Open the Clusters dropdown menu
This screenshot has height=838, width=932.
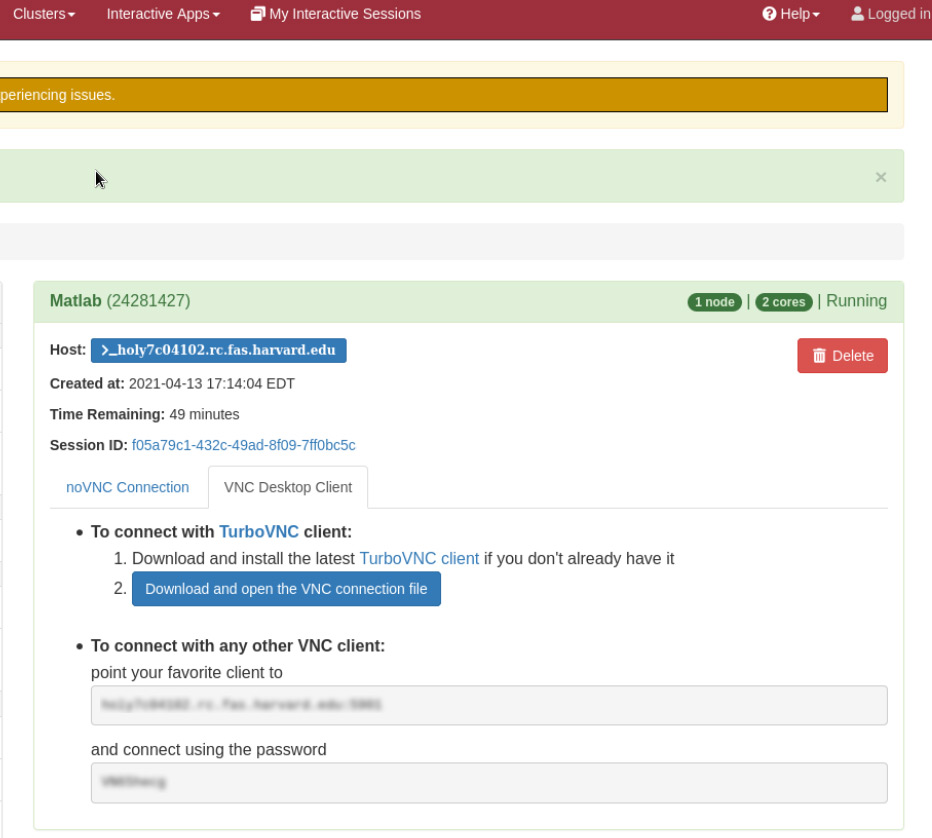coord(44,14)
